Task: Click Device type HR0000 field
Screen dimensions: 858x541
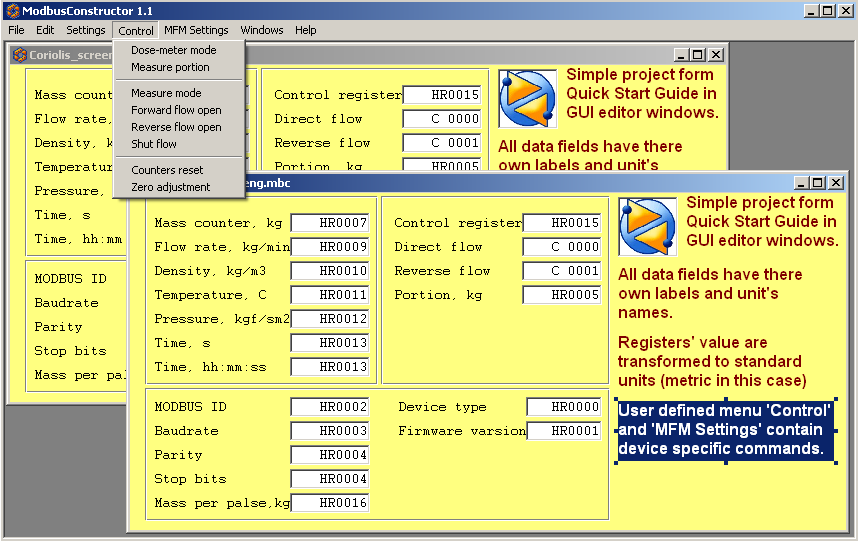Action: [x=564, y=407]
